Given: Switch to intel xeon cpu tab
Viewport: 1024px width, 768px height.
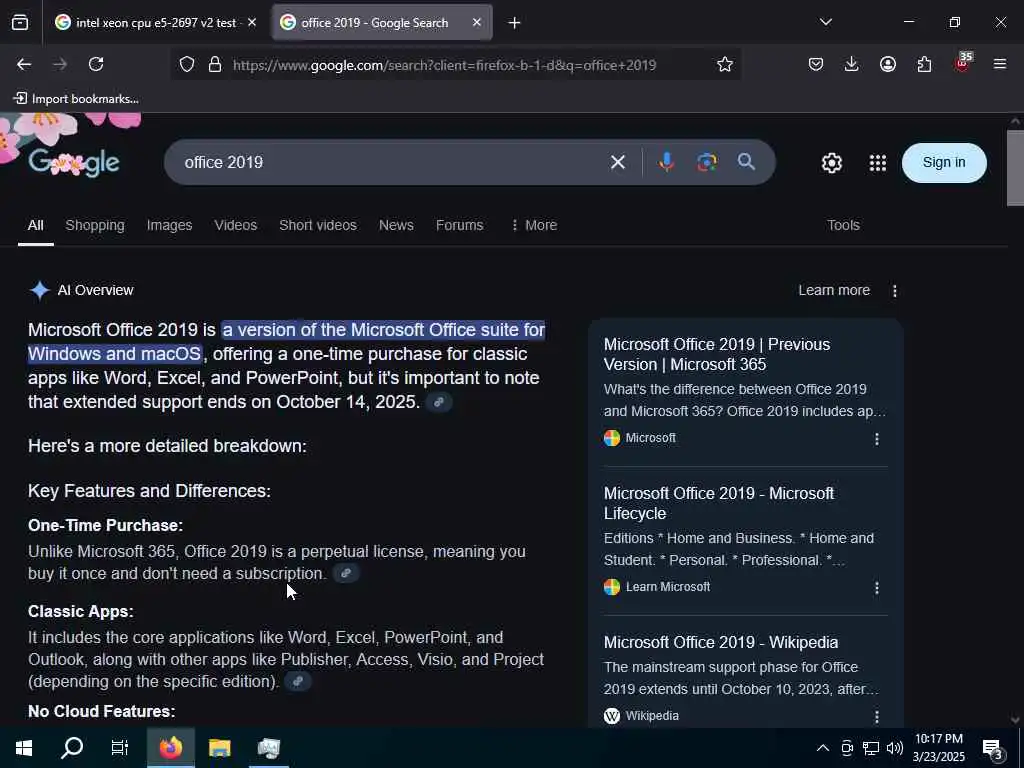Looking at the screenshot, I should coord(156,22).
